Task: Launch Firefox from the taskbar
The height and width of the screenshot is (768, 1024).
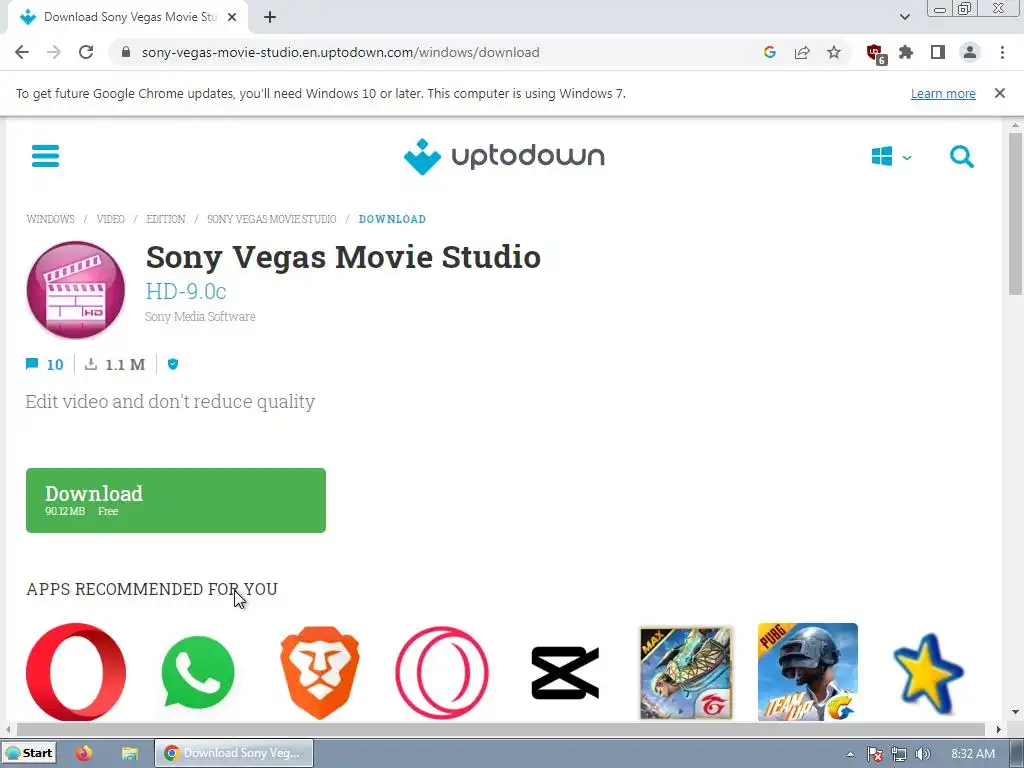Action: [84, 753]
